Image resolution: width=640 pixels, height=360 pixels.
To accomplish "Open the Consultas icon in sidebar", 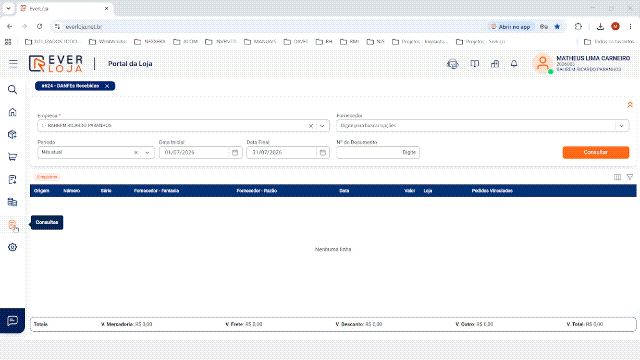I will pyautogui.click(x=13, y=224).
